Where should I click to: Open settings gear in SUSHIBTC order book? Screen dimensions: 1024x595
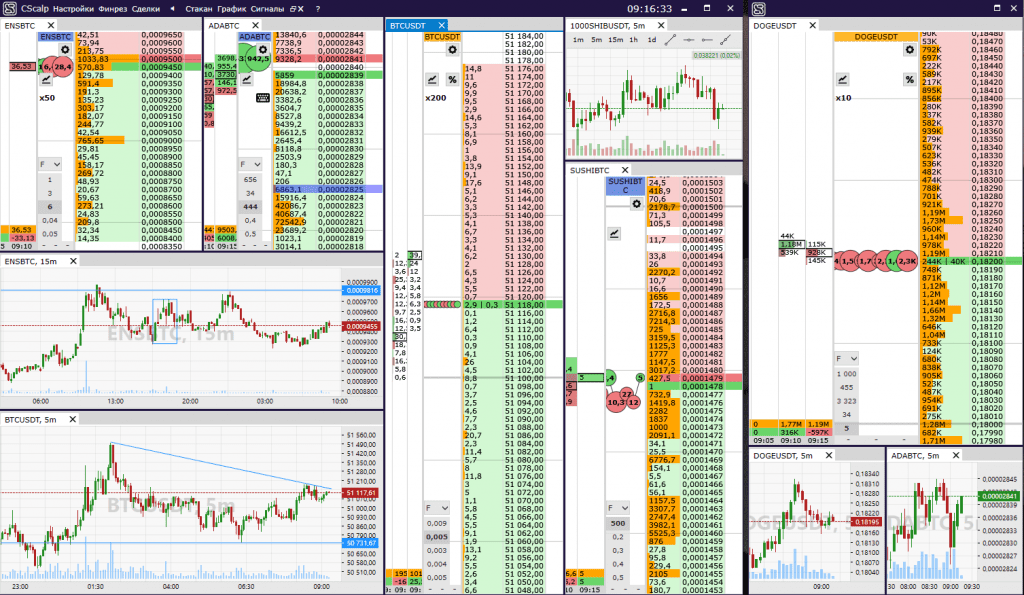click(636, 204)
